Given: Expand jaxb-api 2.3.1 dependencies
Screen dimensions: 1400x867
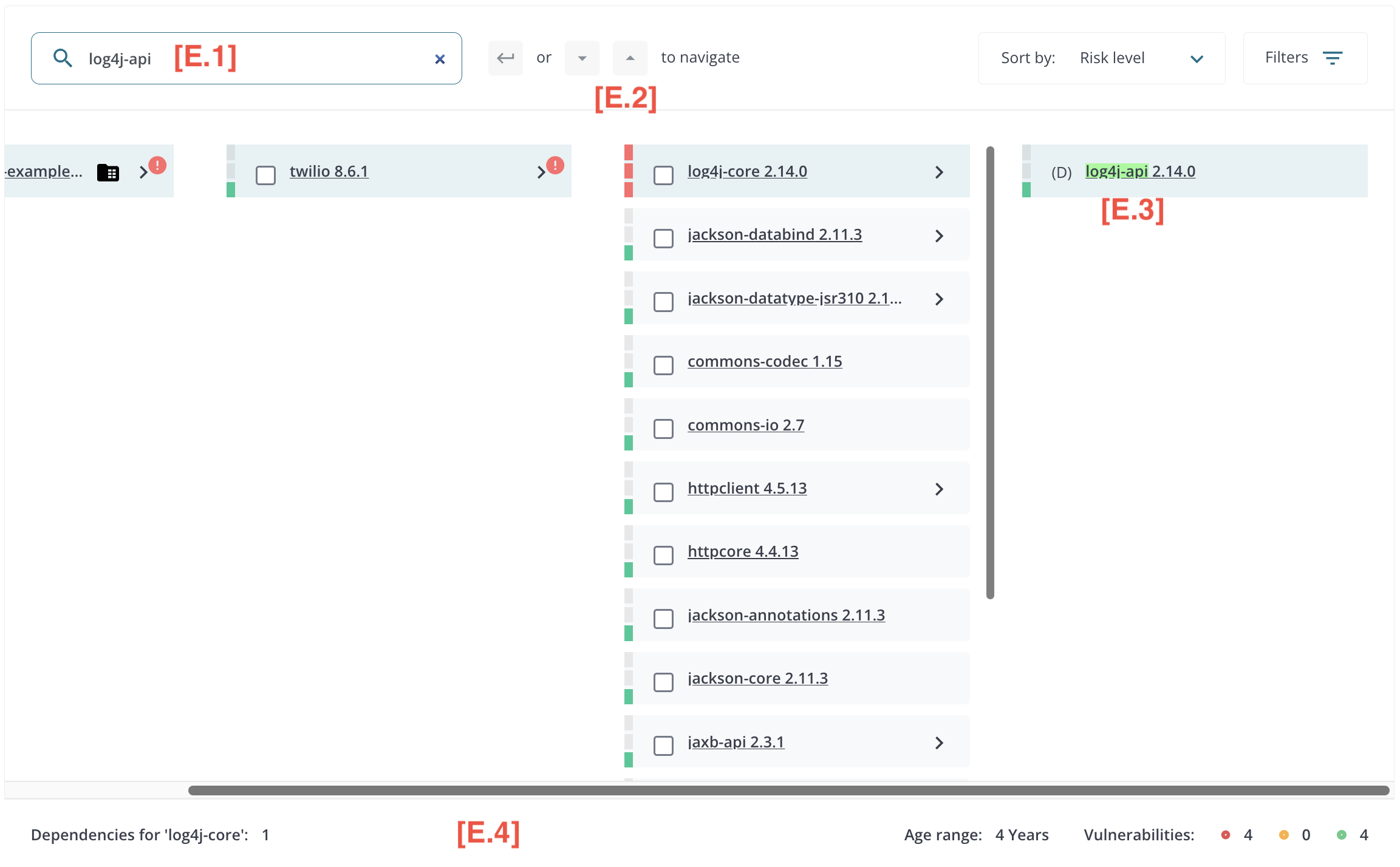Looking at the screenshot, I should (x=939, y=743).
